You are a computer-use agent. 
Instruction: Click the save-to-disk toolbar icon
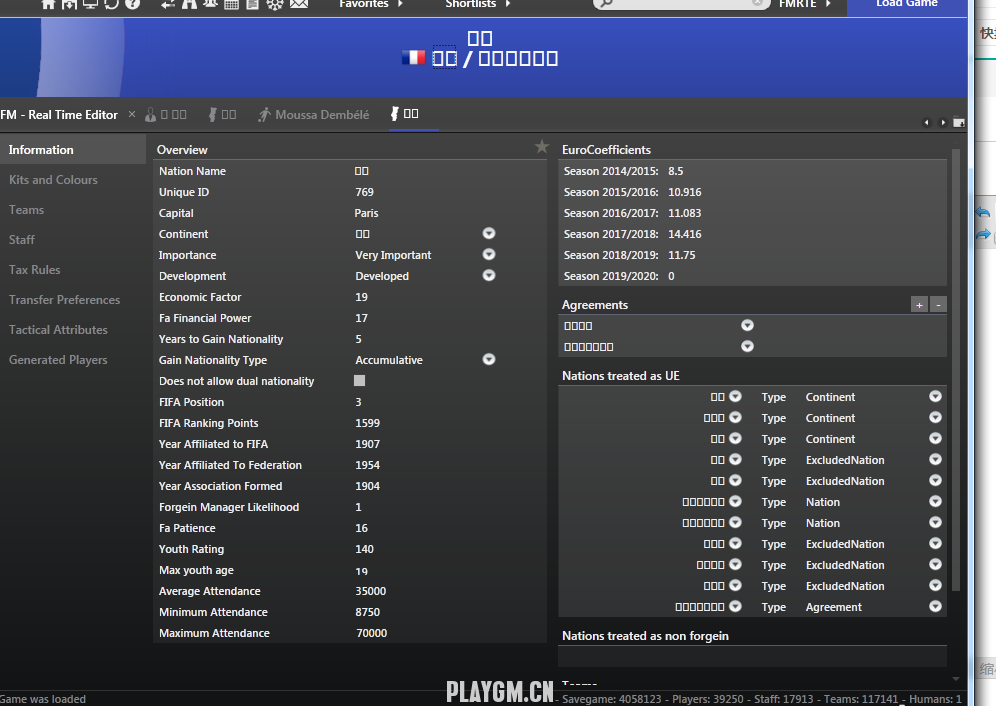pos(69,4)
